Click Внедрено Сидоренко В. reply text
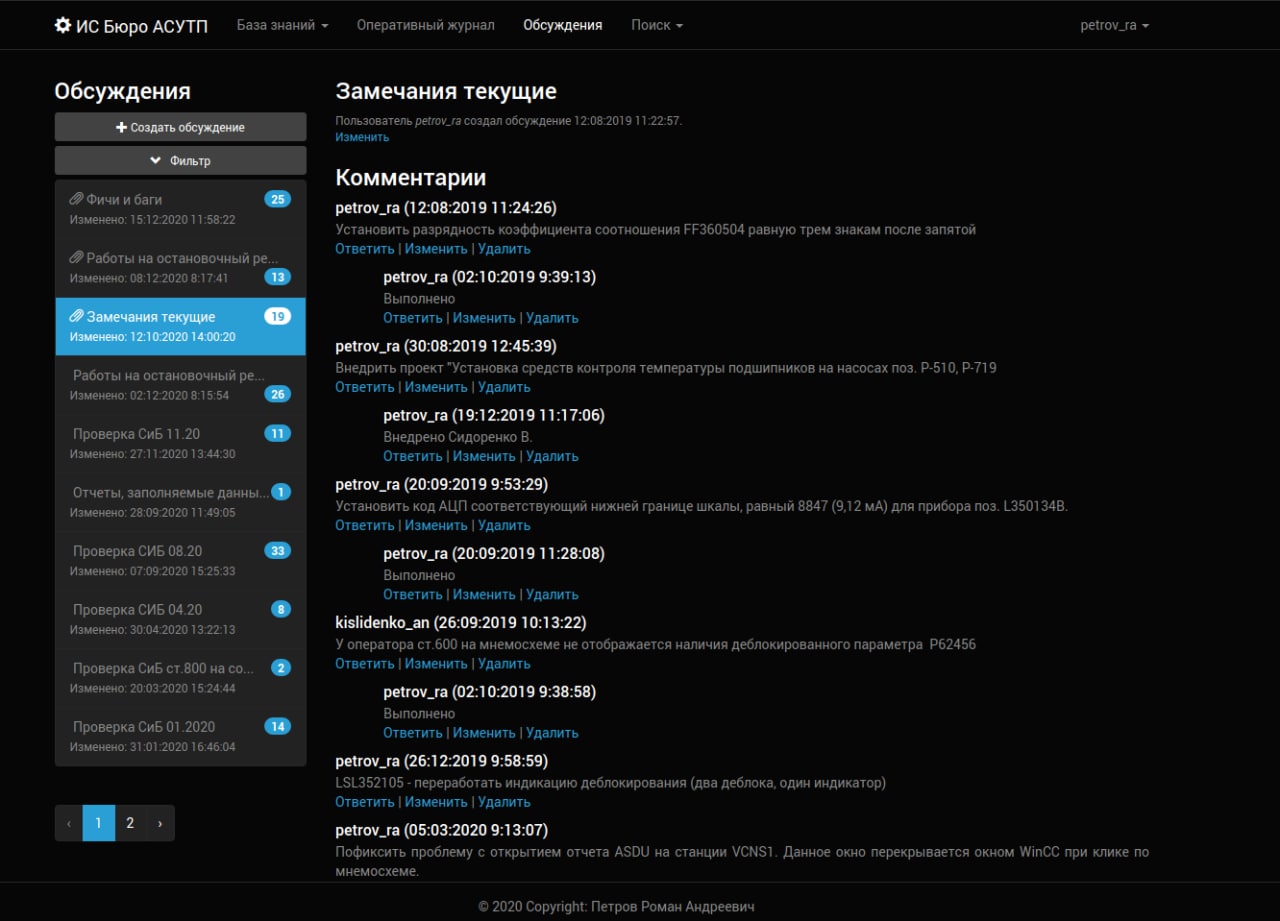The image size is (1280, 921). (458, 437)
